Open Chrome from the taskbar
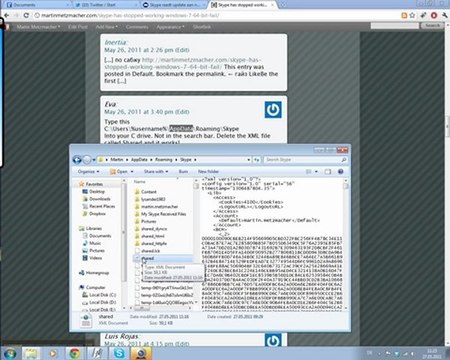The image size is (450, 360). [x=74, y=353]
